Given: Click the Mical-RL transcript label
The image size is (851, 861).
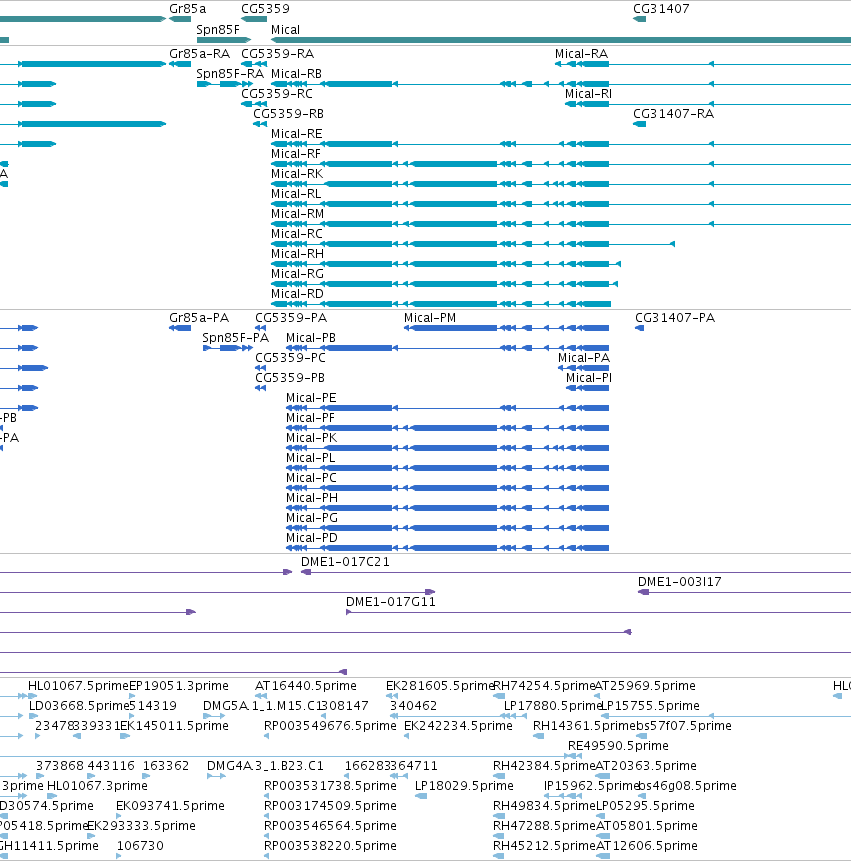Looking at the screenshot, I should click(x=296, y=194).
